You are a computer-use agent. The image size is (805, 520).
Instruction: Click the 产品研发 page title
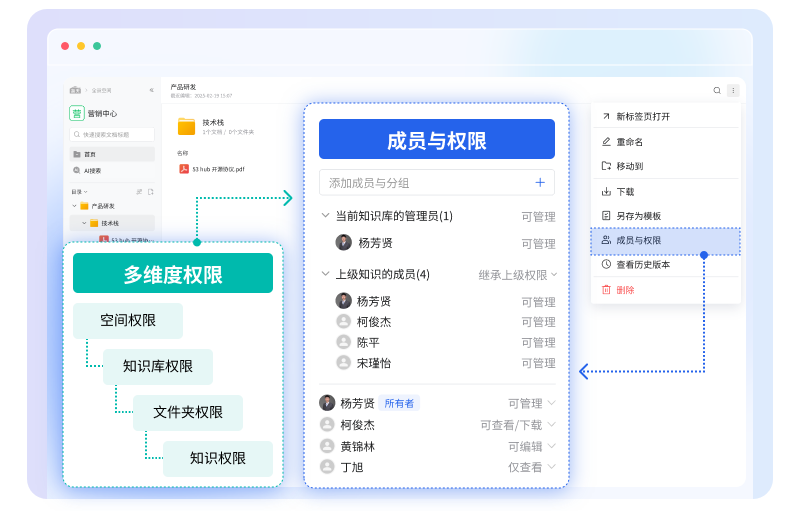pos(183,87)
